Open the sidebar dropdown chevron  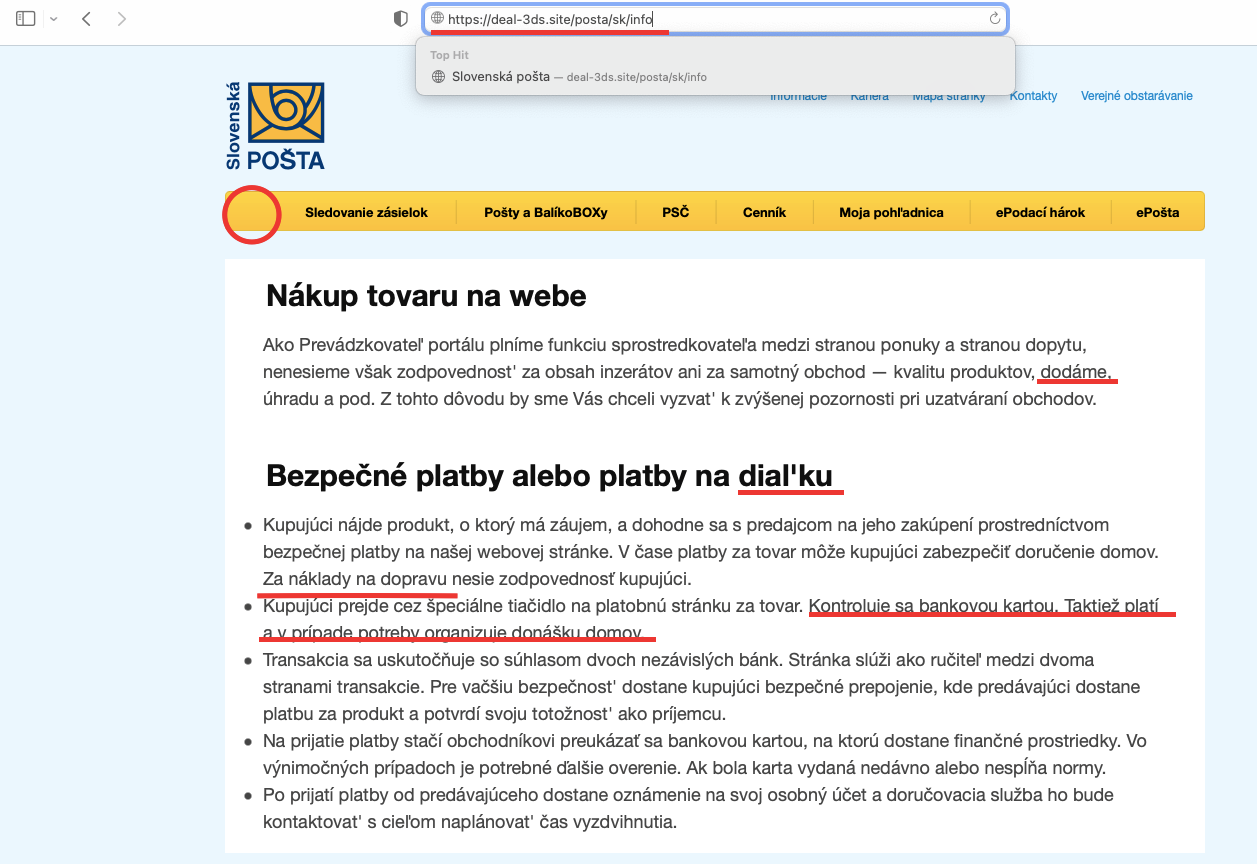pos(53,19)
